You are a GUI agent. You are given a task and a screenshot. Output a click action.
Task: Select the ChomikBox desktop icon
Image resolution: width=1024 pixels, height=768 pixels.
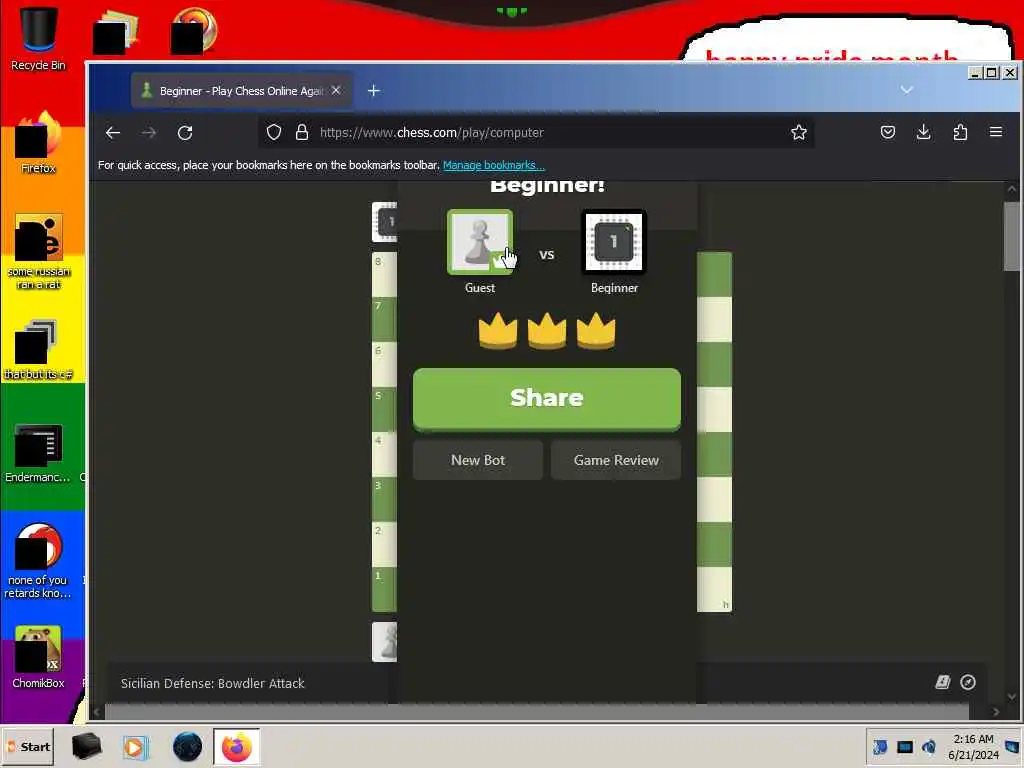38,656
